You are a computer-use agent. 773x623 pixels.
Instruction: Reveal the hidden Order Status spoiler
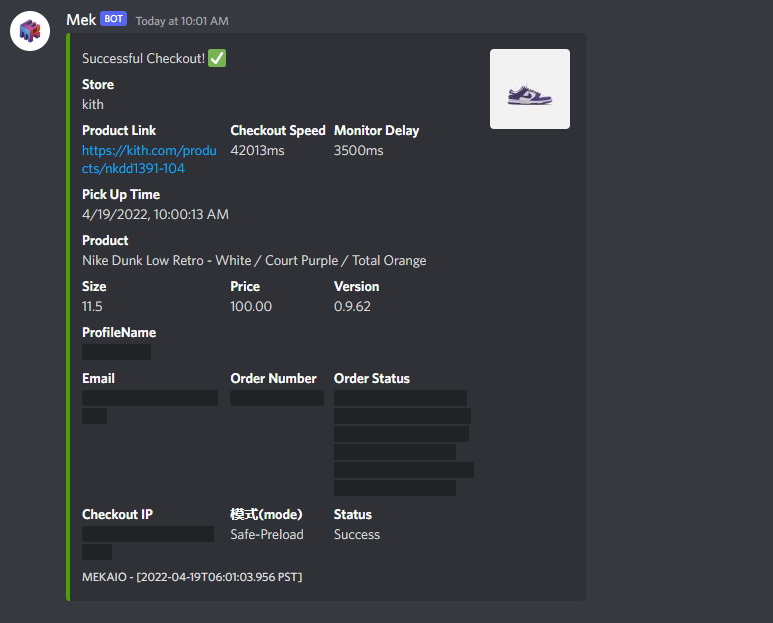pos(404,443)
